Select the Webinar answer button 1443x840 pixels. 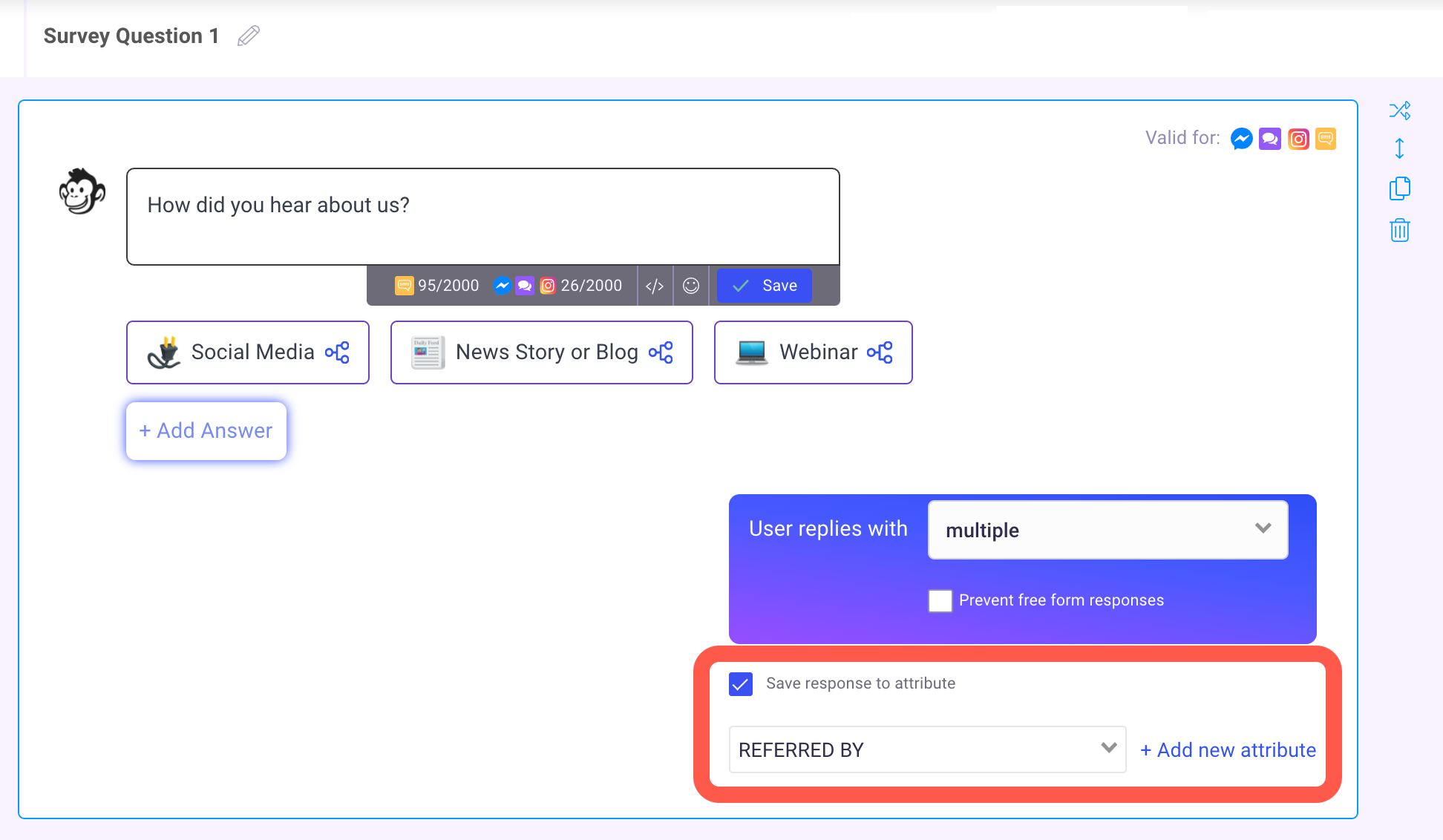pyautogui.click(x=814, y=352)
